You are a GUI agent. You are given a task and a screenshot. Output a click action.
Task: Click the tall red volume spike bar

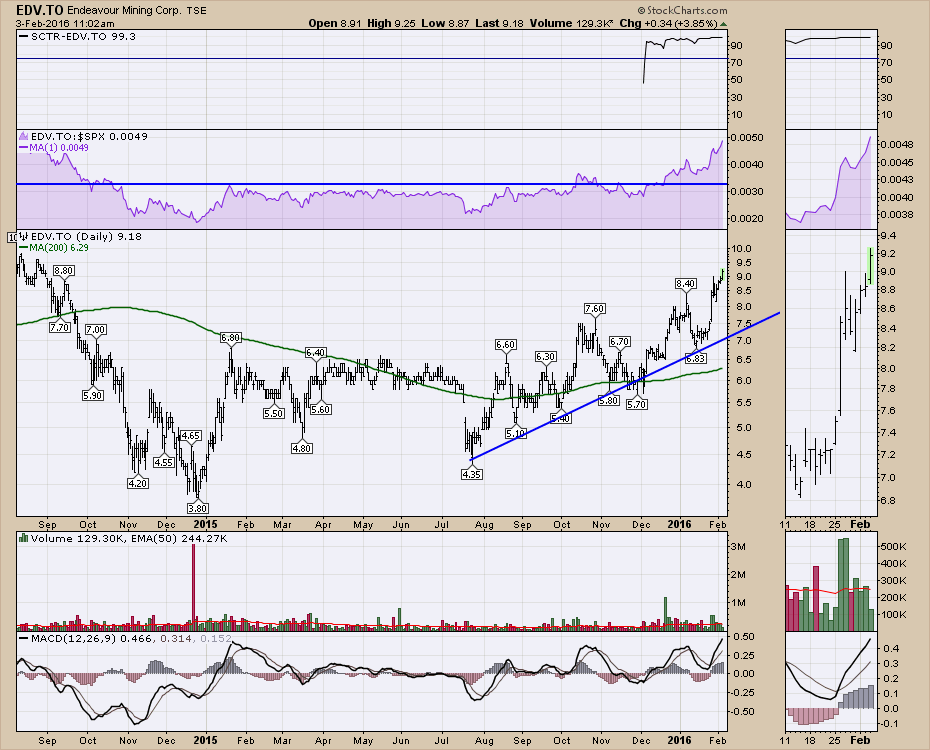click(193, 585)
